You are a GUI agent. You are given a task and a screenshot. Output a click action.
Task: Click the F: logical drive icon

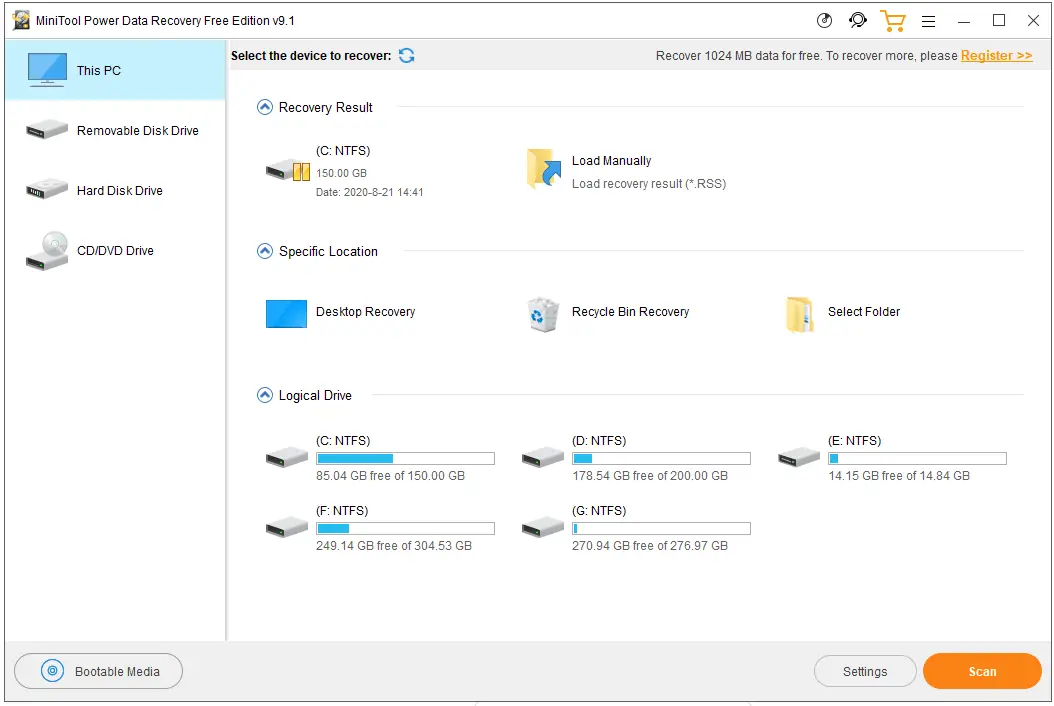coord(287,527)
